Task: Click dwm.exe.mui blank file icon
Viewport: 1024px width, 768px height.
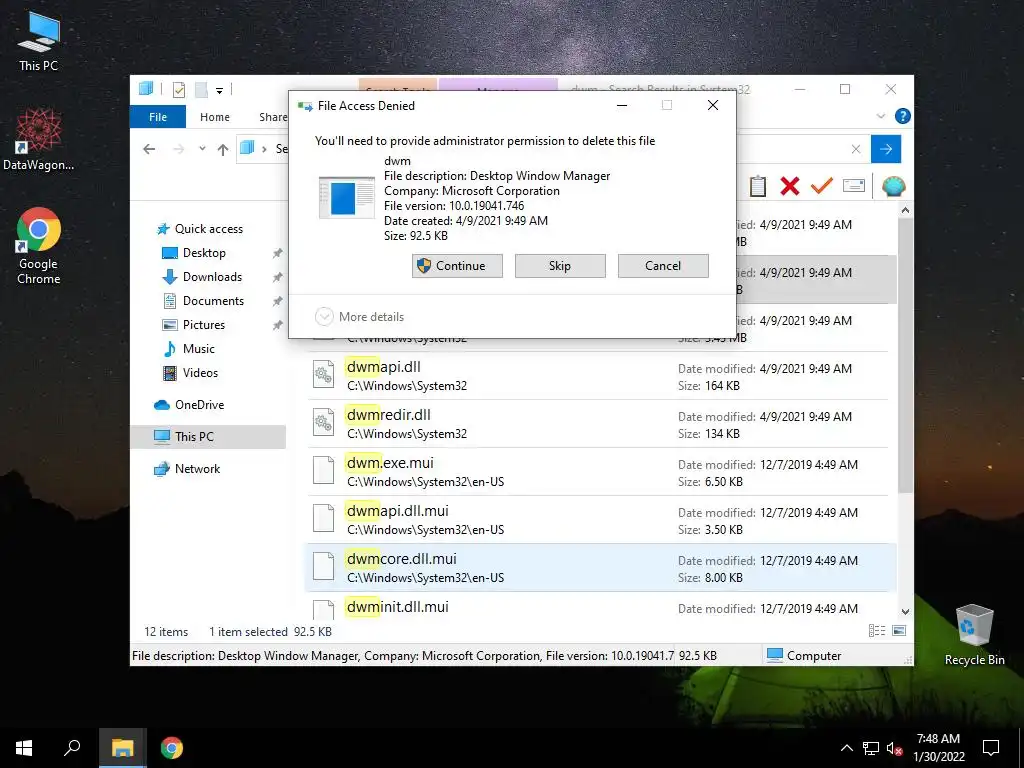Action: (323, 471)
